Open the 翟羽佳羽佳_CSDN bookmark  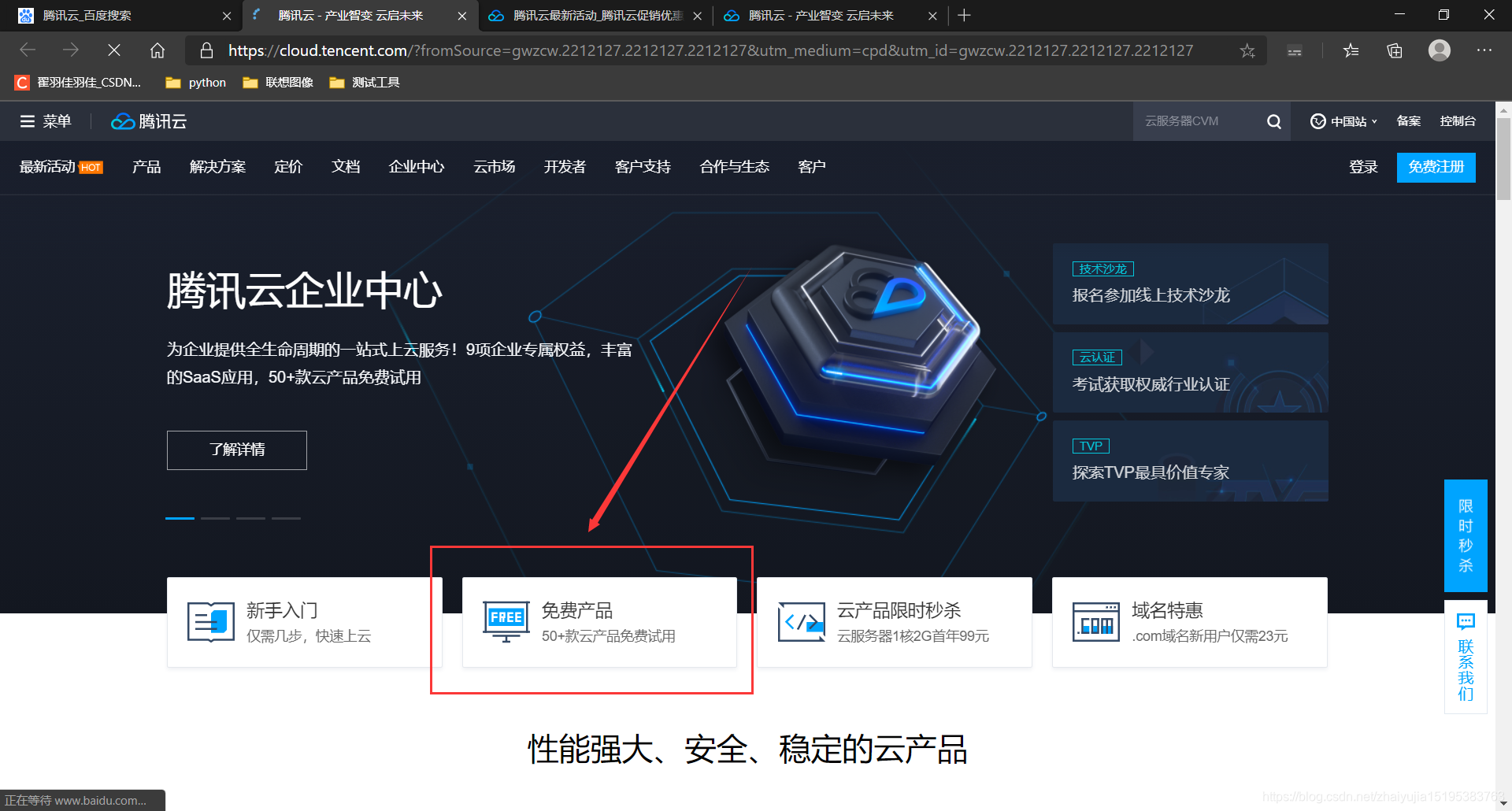[78, 83]
